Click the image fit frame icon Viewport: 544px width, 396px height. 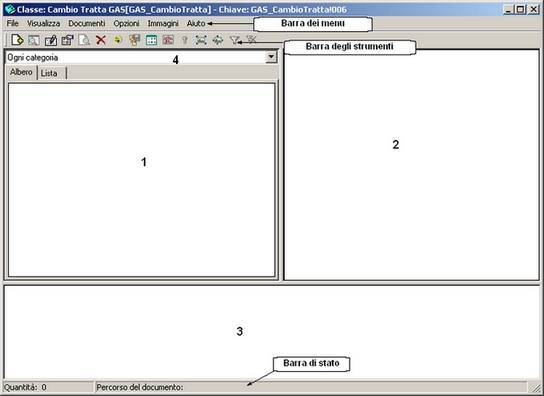201,40
